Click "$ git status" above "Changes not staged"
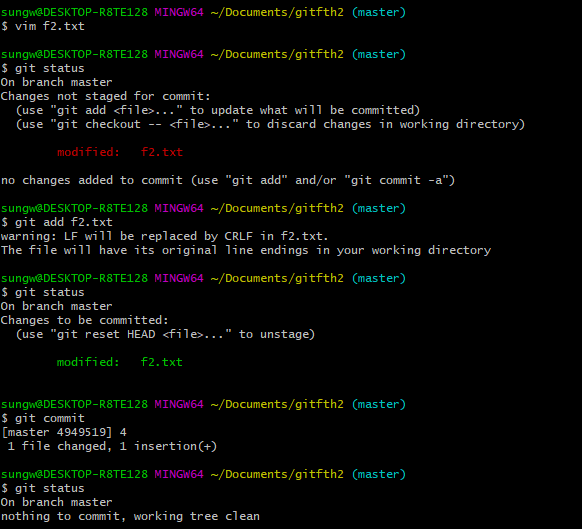 tap(43, 68)
